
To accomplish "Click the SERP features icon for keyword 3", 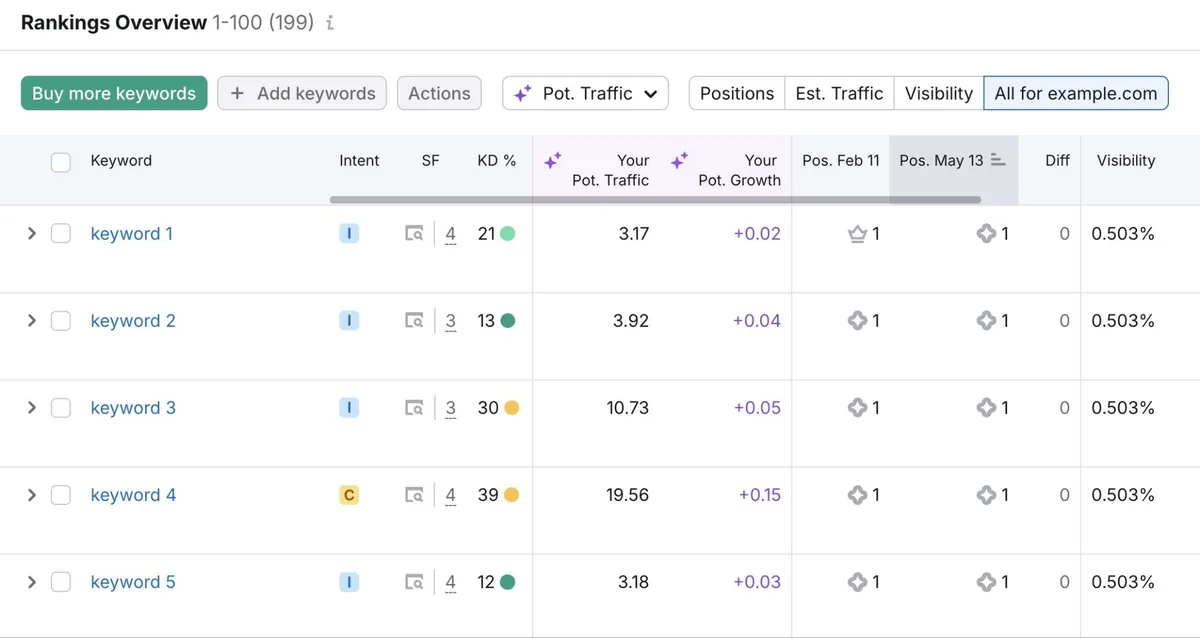I will pyautogui.click(x=414, y=408).
